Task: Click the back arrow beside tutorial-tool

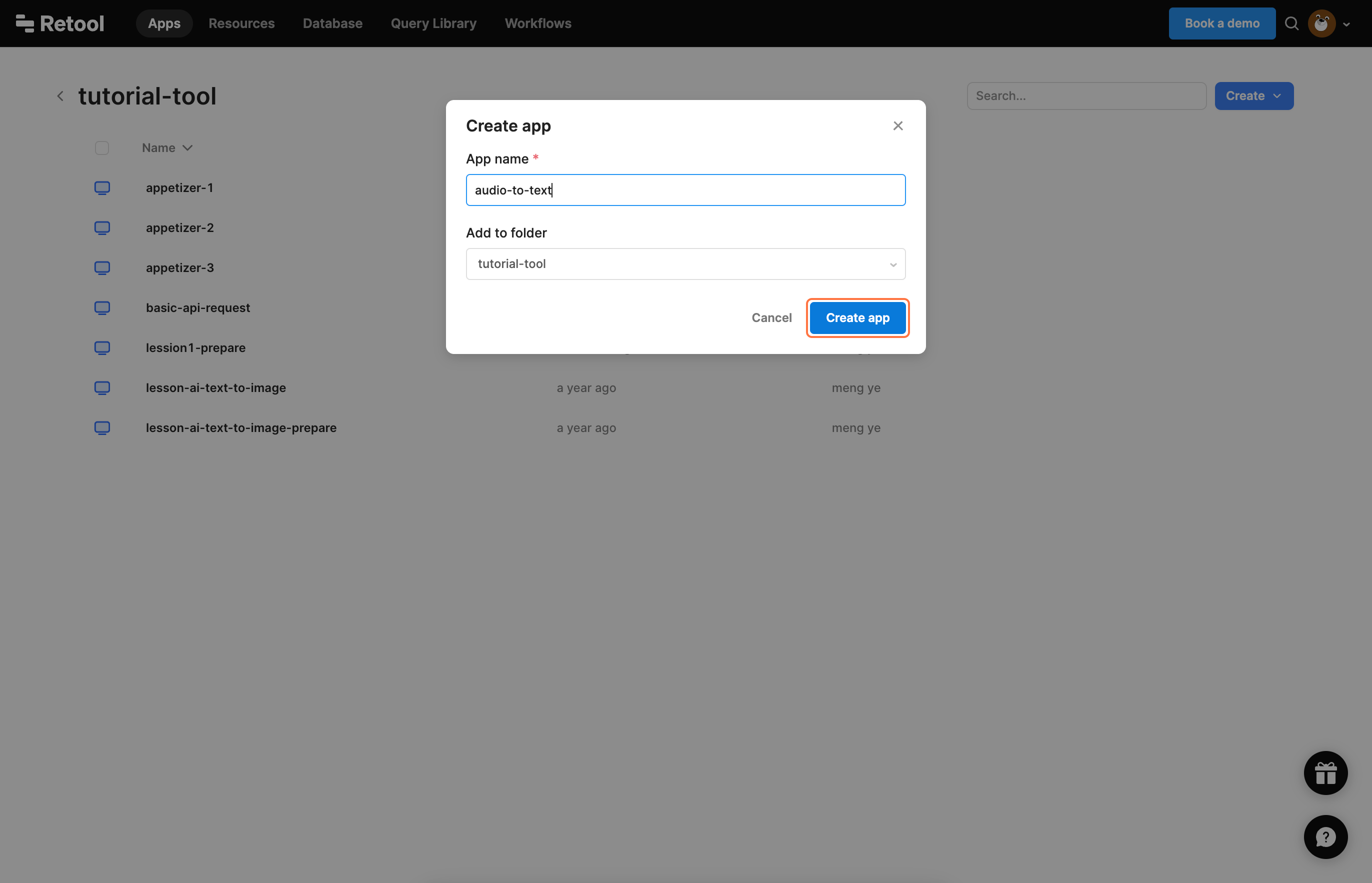Action: coord(60,96)
